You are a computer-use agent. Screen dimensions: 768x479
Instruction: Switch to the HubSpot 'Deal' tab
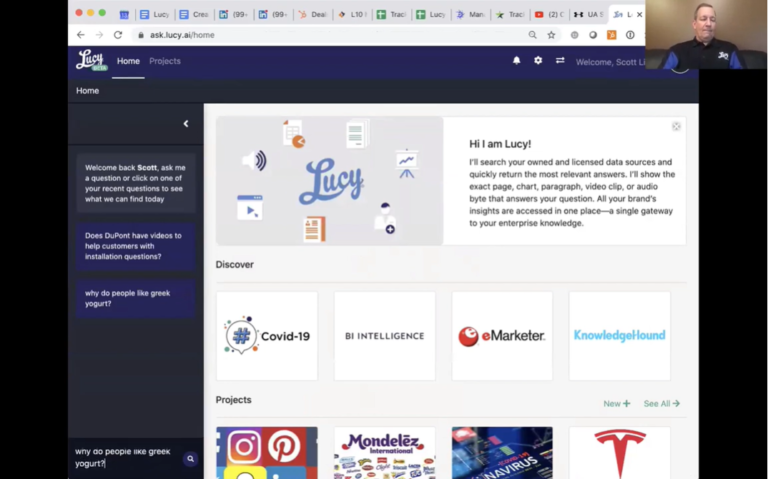(312, 15)
